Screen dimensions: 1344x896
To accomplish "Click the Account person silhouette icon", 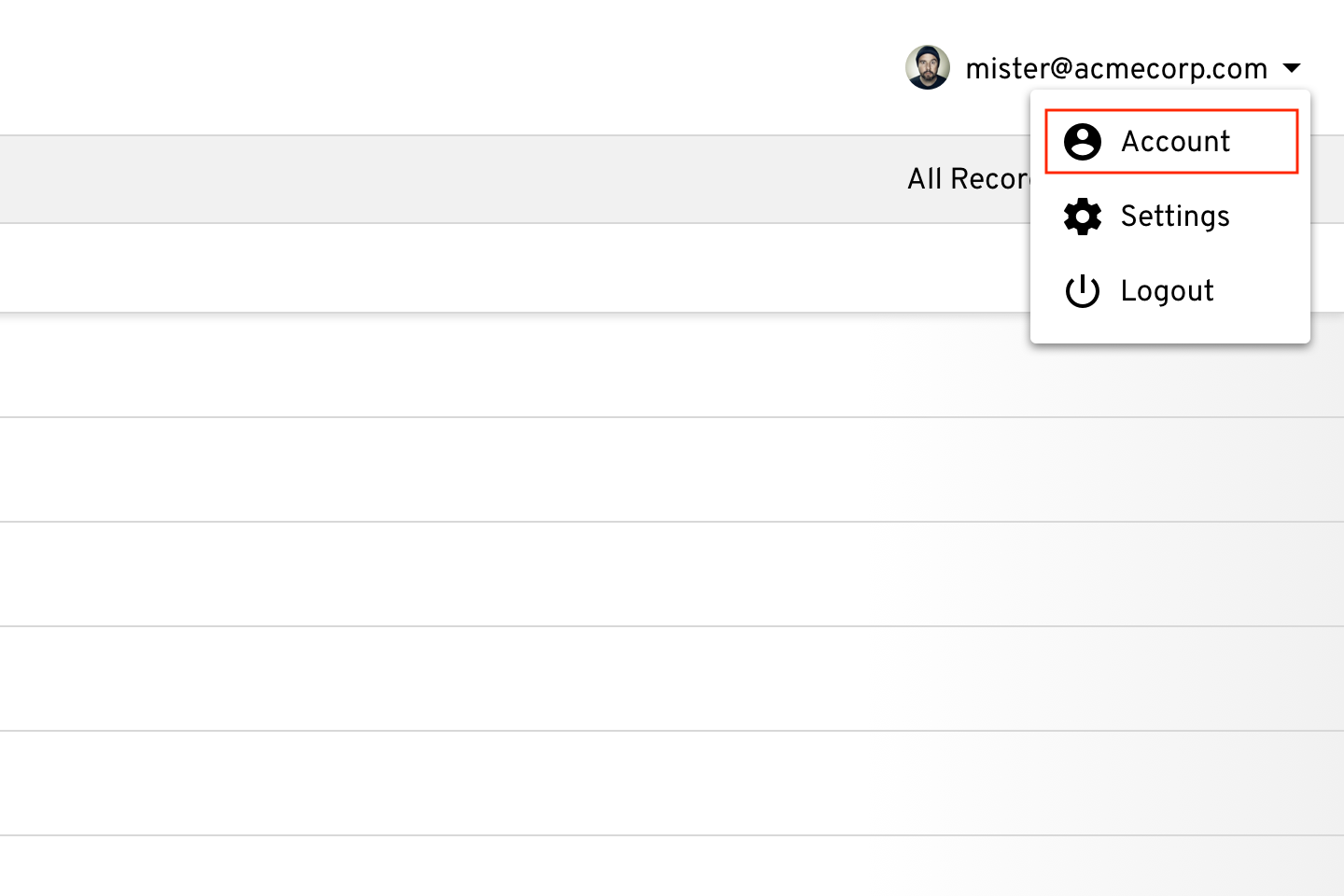I will pyautogui.click(x=1083, y=142).
